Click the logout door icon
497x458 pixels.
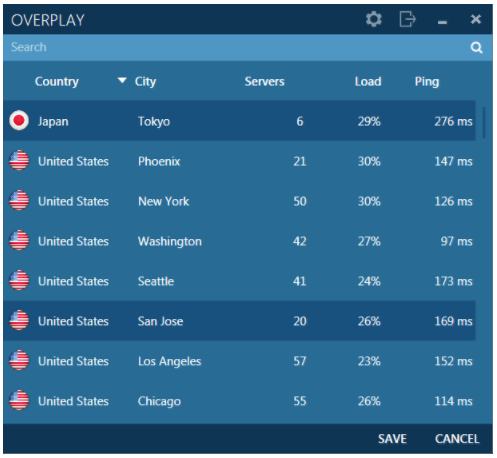point(407,19)
